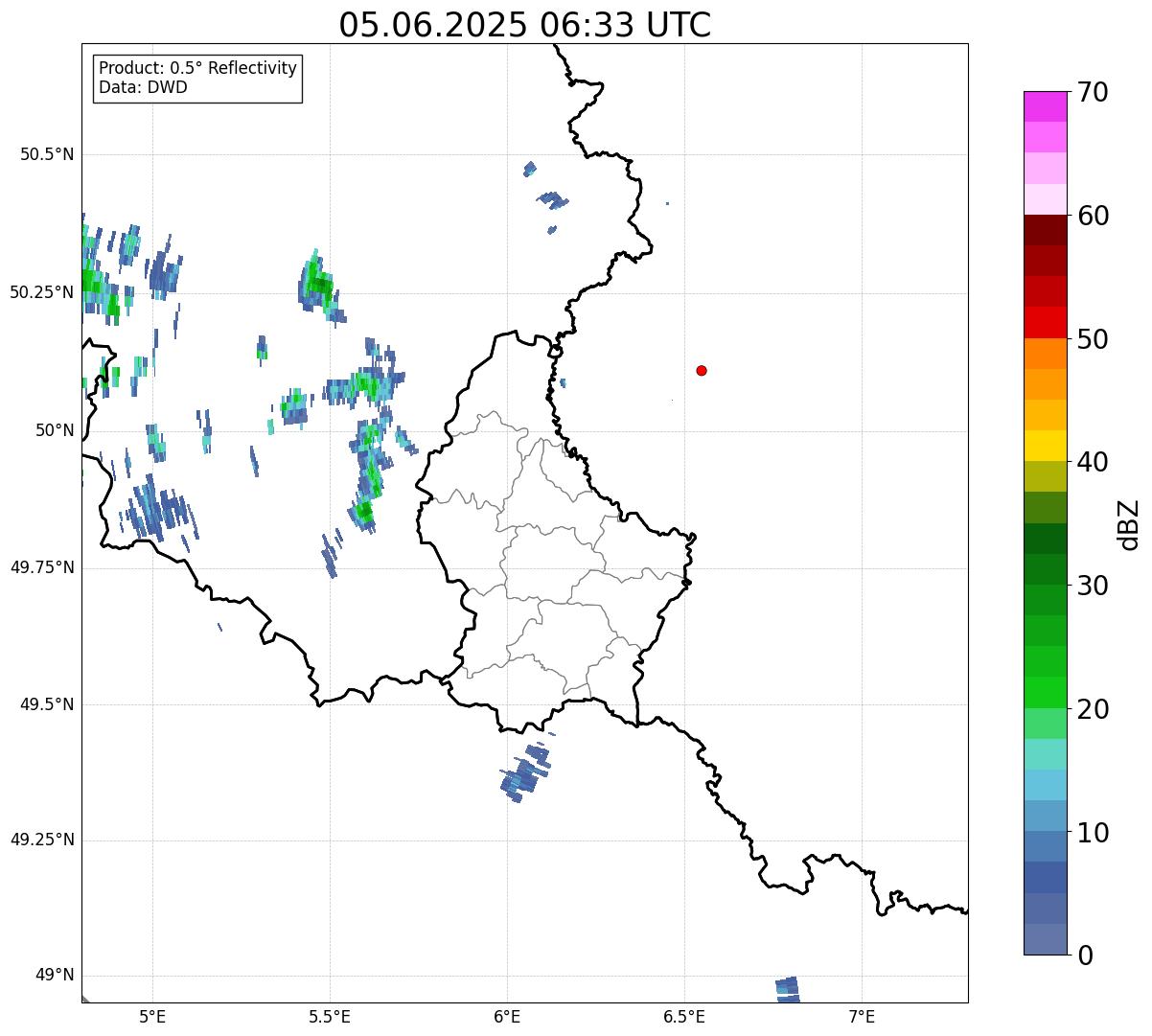Screen dimensions: 1152x1036
Task: Click the red station marker dot
Action: click(702, 371)
